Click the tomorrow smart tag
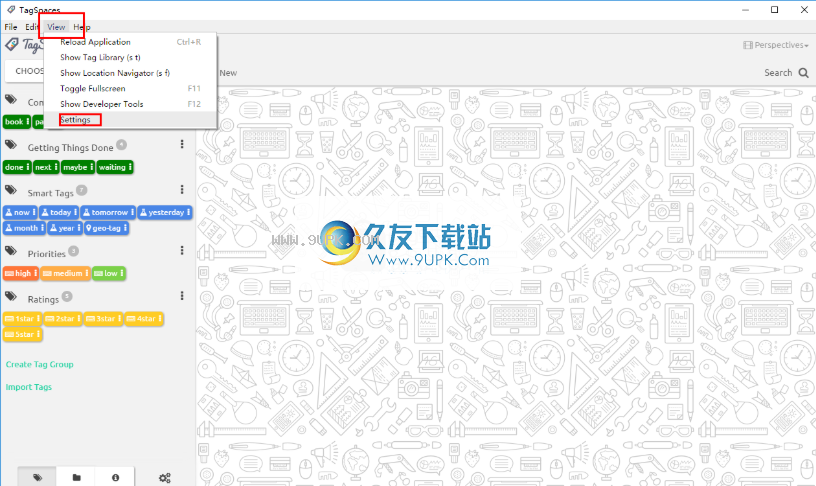The image size is (816, 486). pos(108,212)
